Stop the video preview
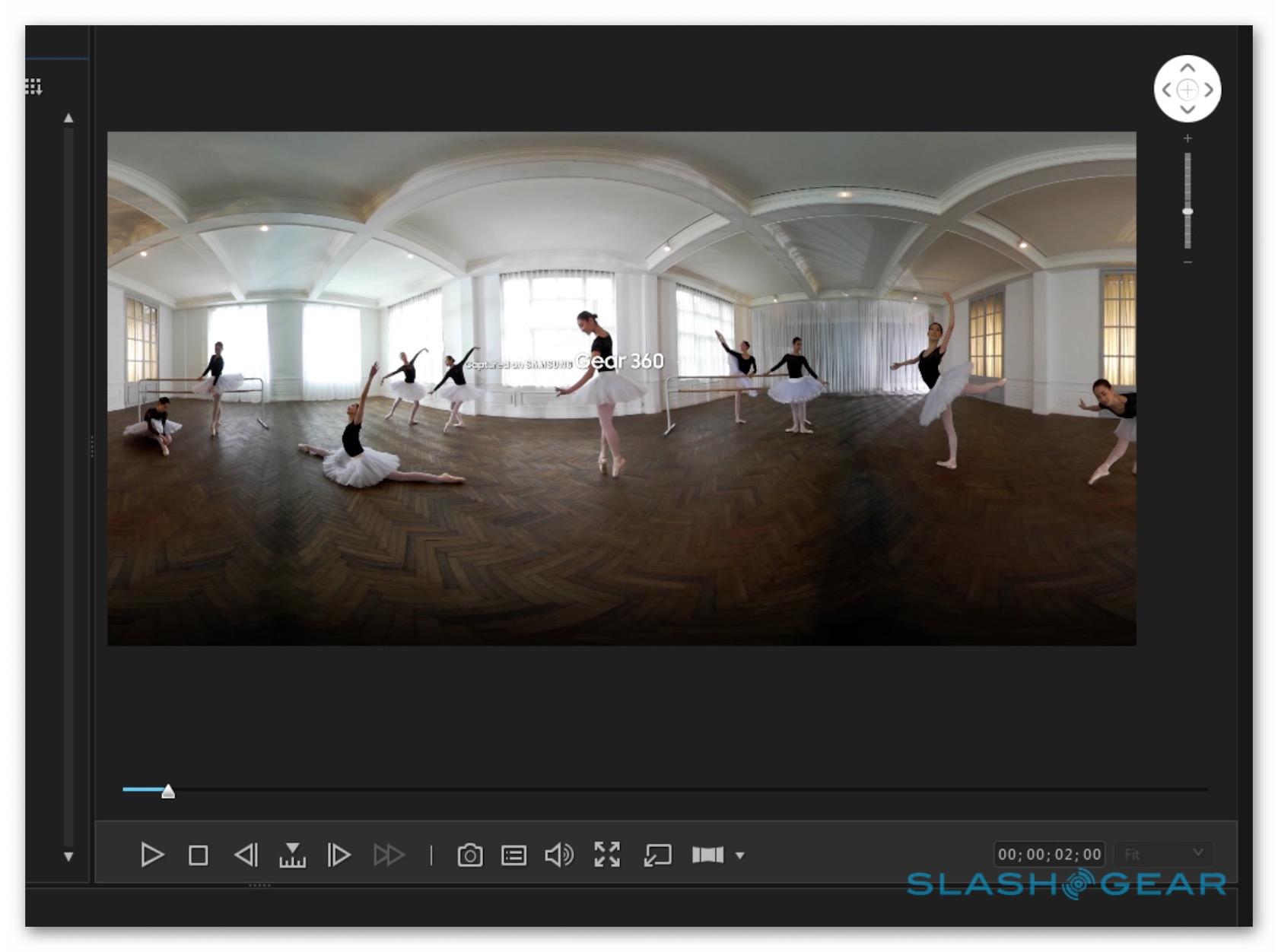1278x952 pixels. point(198,855)
